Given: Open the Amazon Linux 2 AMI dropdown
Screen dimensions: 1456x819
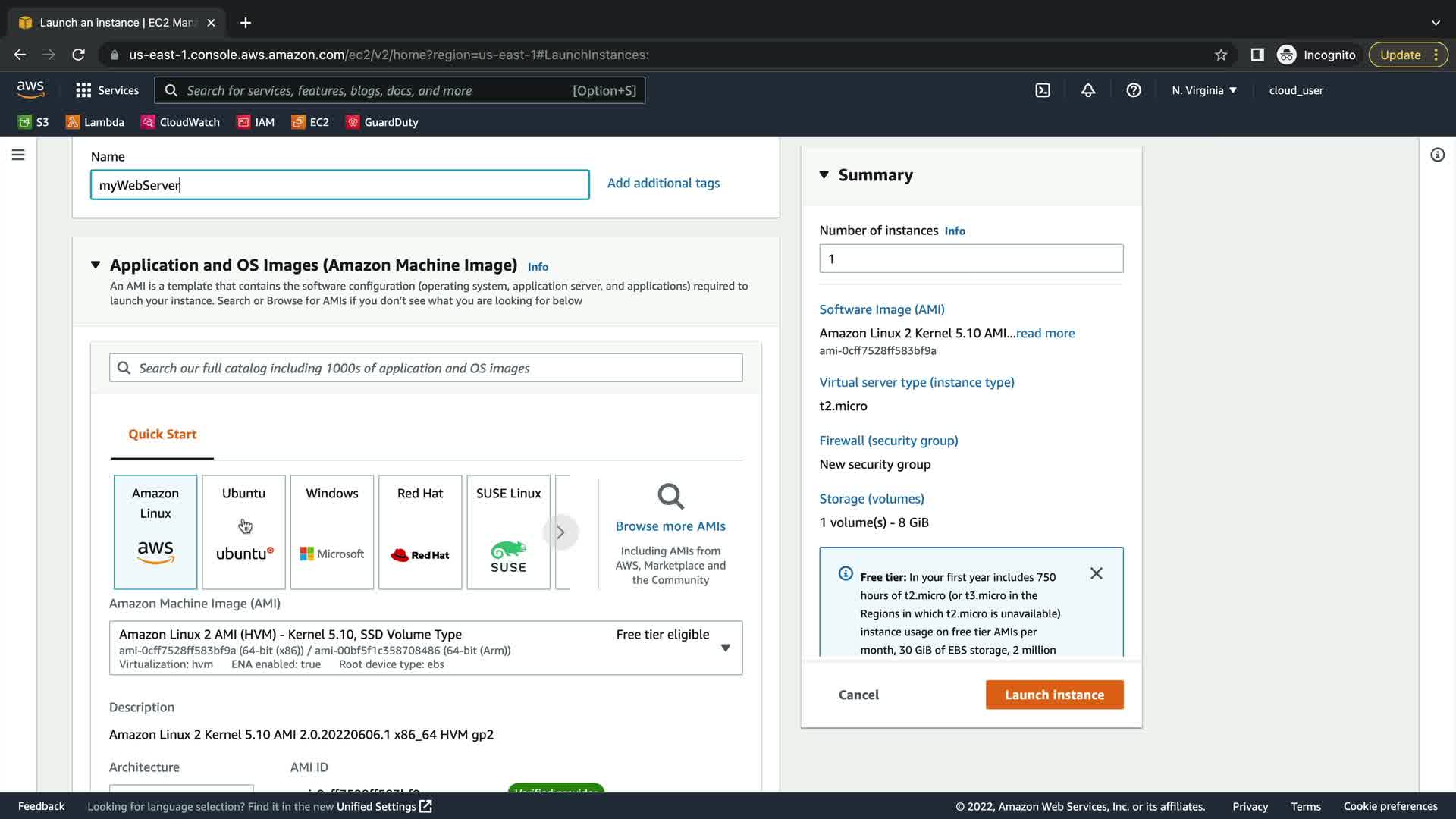Looking at the screenshot, I should [725, 648].
